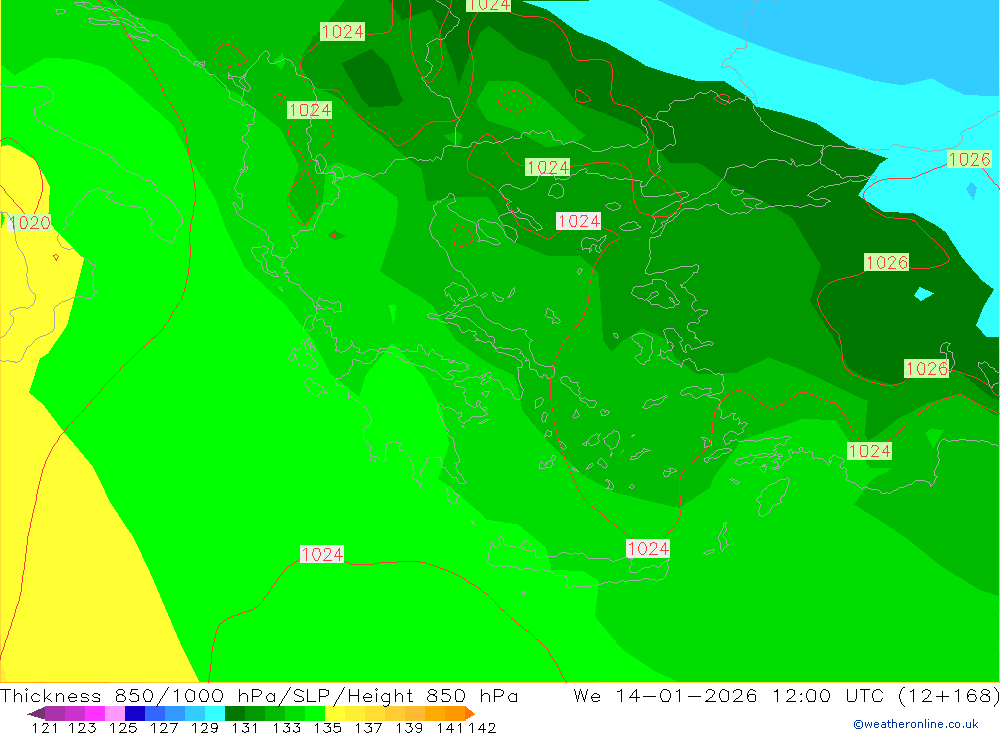Click legend value "139"
The height and width of the screenshot is (733, 1000).
click(x=409, y=727)
